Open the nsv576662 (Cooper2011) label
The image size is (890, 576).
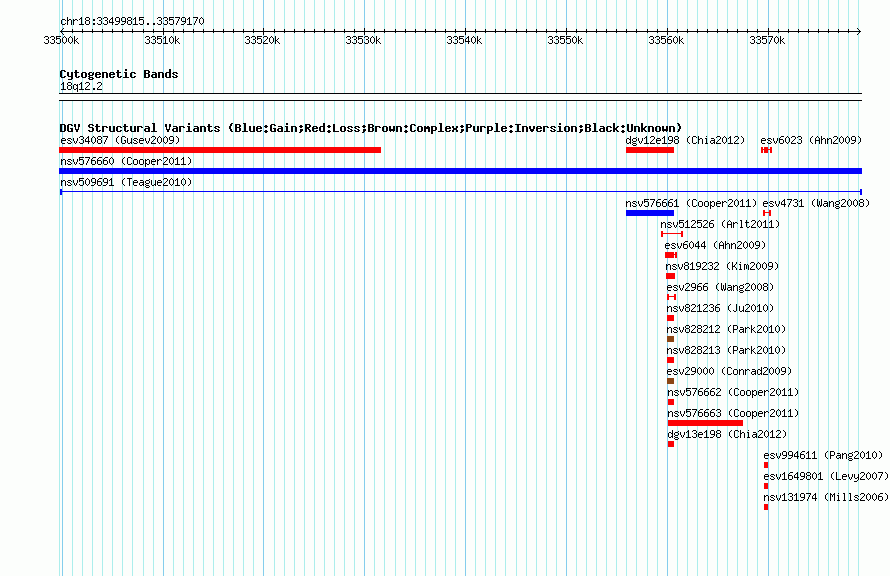[x=733, y=392]
